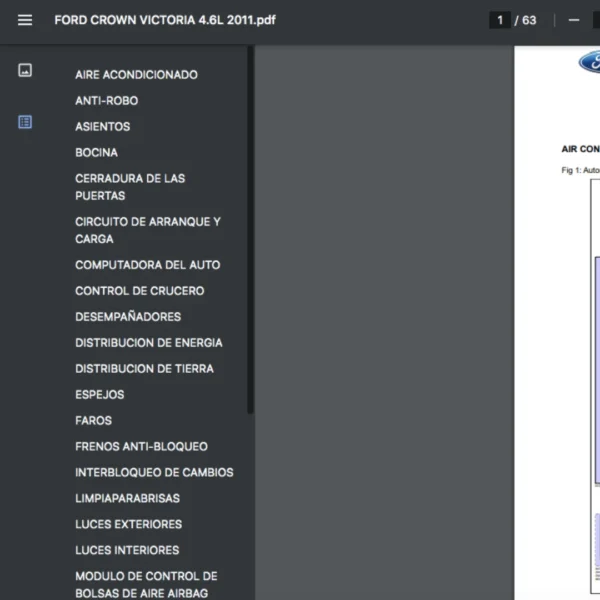Open the FAROS bookmark
Image resolution: width=600 pixels, height=600 pixels.
coord(93,421)
